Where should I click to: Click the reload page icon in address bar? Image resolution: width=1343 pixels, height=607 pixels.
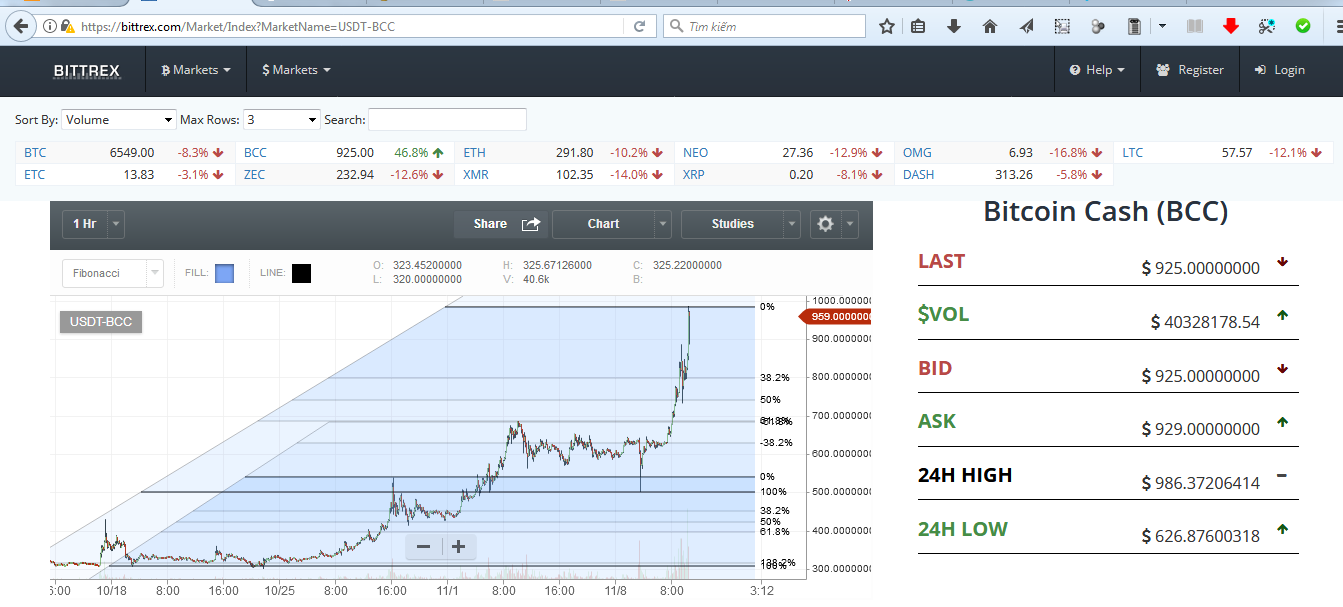[x=640, y=26]
